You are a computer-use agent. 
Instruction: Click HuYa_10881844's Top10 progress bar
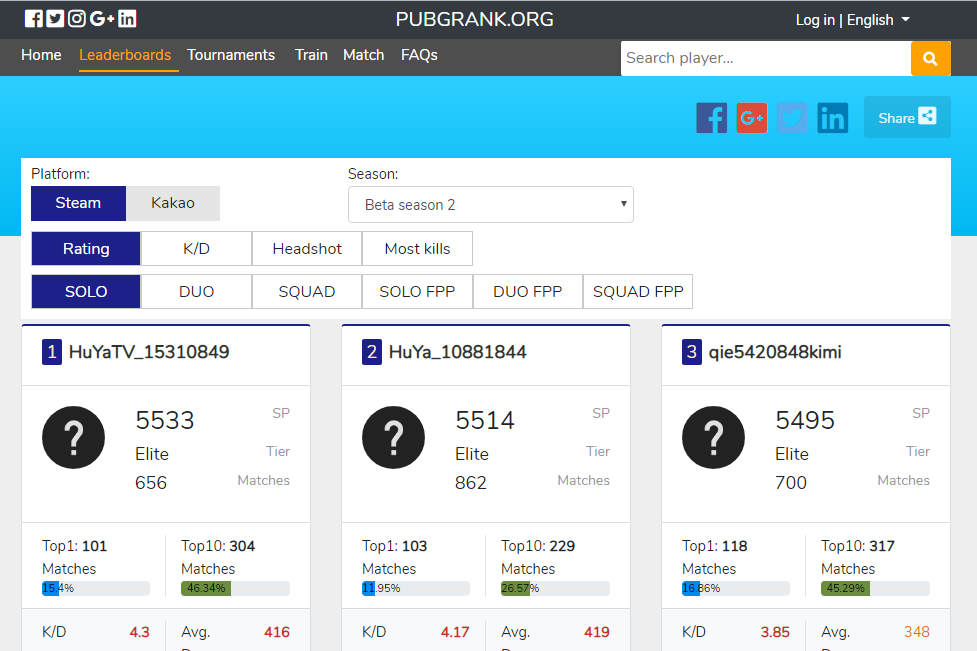[x=555, y=588]
